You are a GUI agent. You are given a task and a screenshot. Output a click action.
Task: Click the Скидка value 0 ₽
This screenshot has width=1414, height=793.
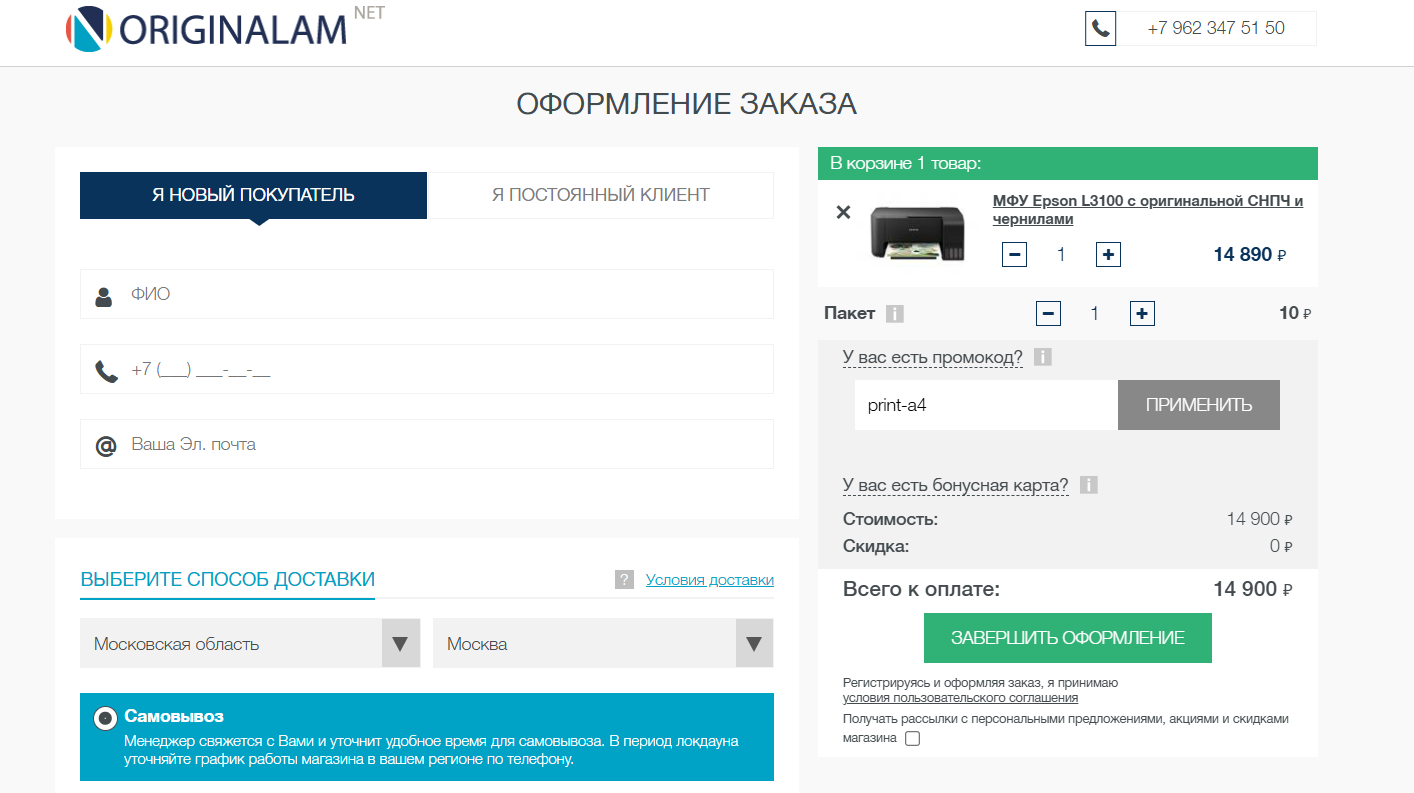[1281, 546]
